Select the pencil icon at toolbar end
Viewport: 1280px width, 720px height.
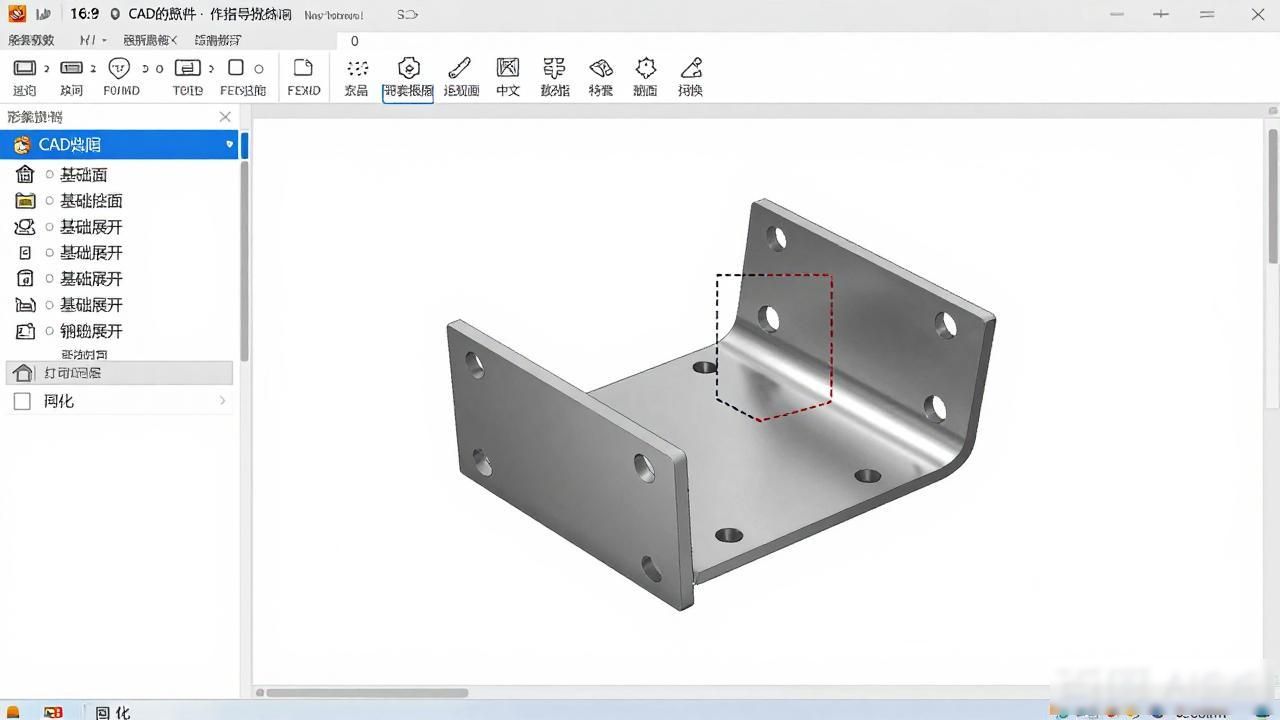click(691, 68)
